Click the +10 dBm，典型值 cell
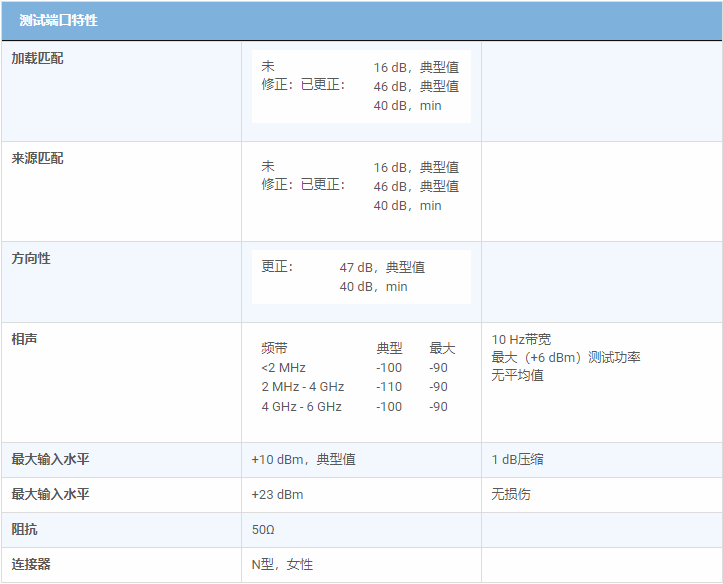This screenshot has height=584, width=723. [303, 459]
